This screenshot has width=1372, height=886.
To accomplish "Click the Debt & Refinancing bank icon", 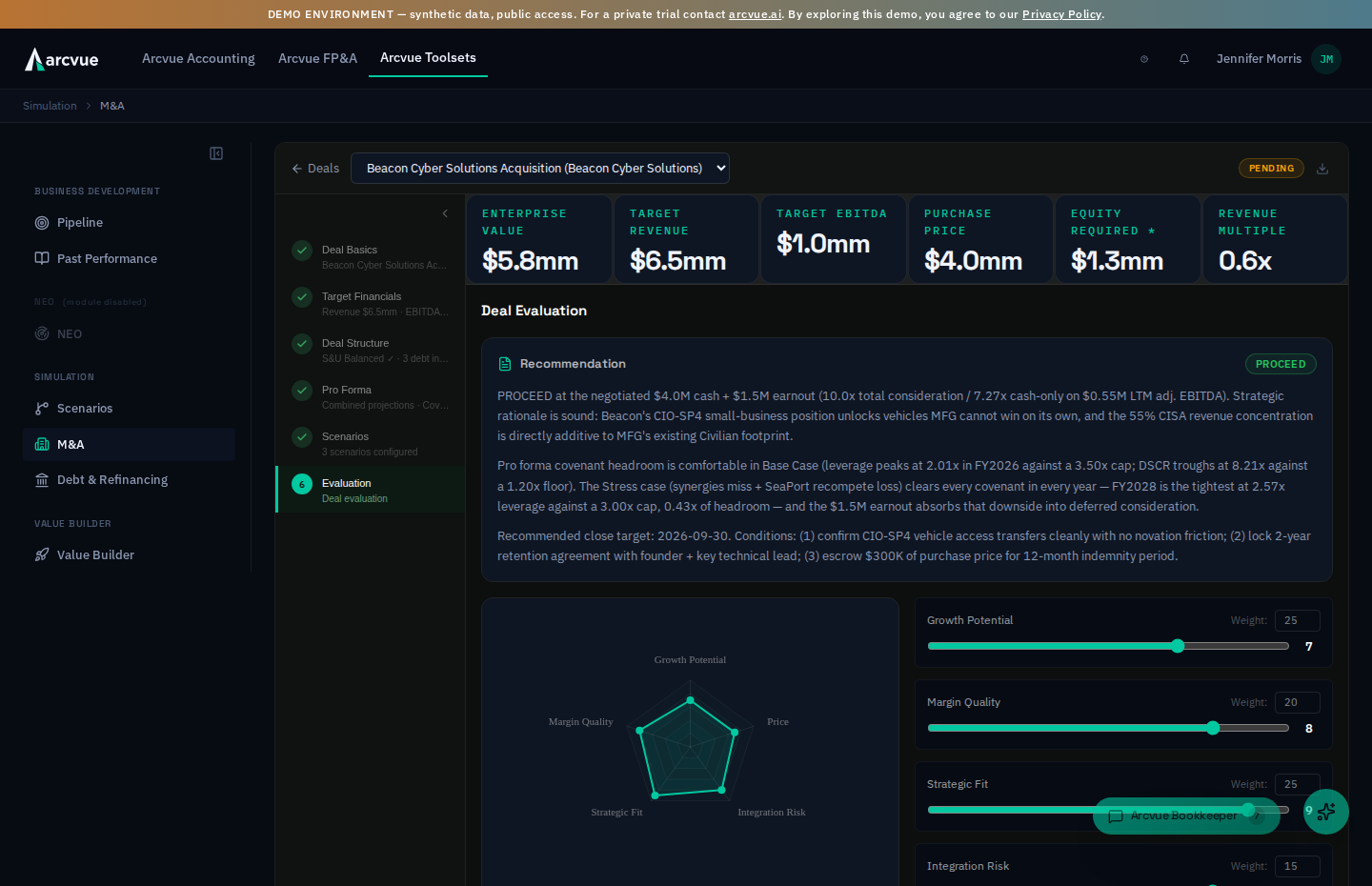I will click(x=42, y=480).
